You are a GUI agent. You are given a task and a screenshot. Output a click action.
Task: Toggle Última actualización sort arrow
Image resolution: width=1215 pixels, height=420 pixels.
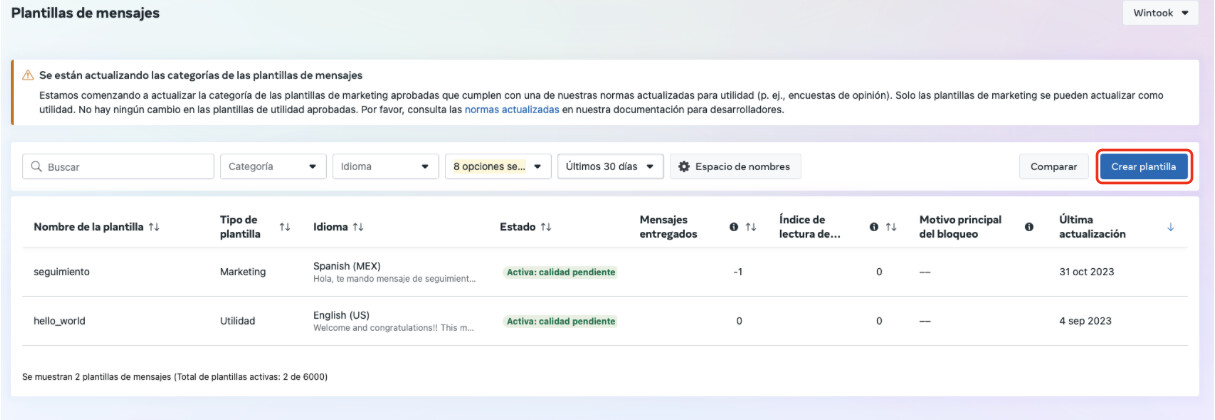1171,227
